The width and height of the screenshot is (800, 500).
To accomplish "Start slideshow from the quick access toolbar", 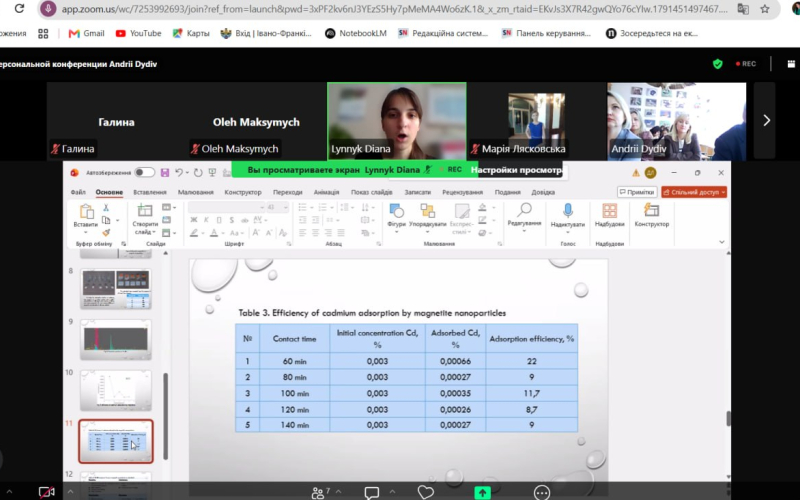I will (212, 173).
